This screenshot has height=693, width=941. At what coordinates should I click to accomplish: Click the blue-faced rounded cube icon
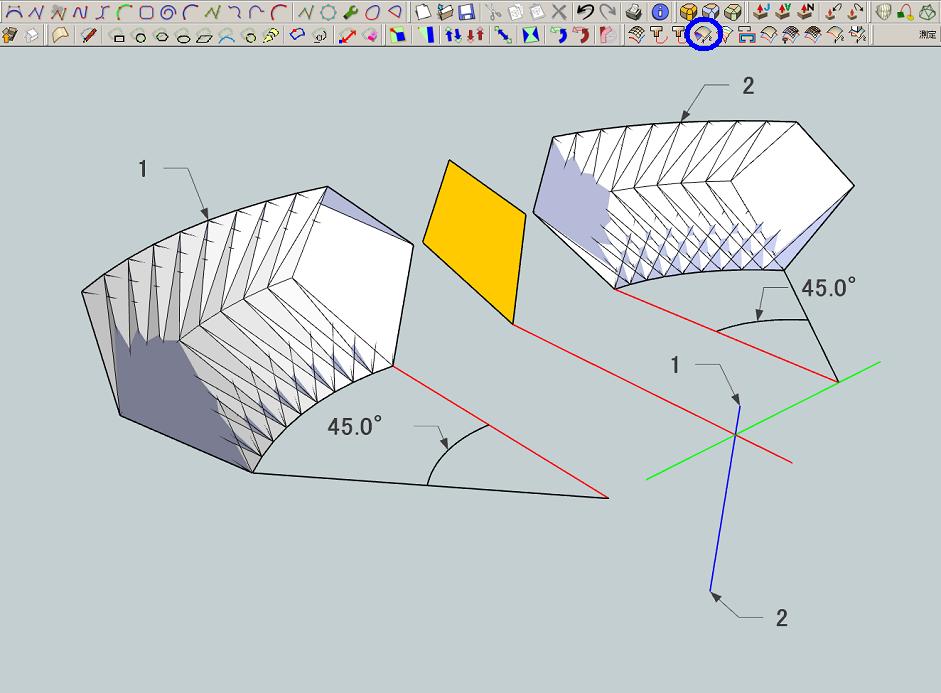click(x=711, y=11)
